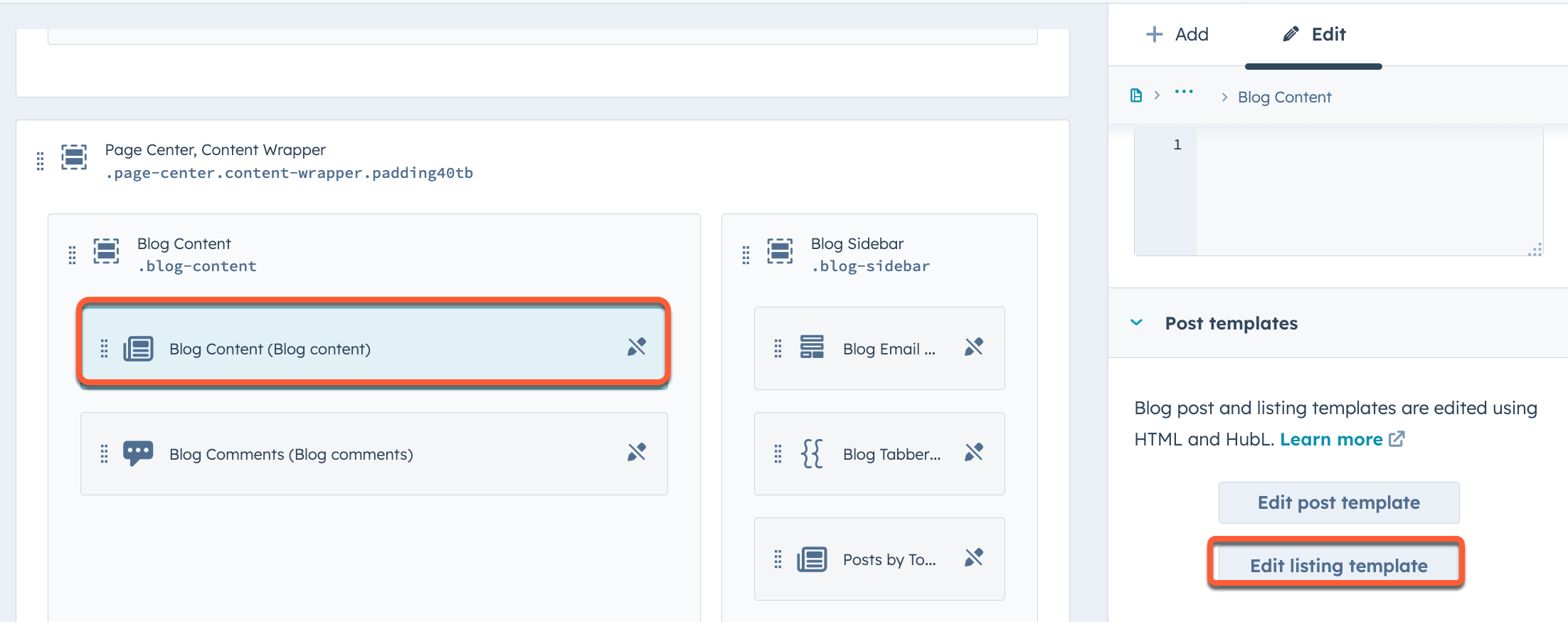Click Edit post template button

(x=1339, y=502)
